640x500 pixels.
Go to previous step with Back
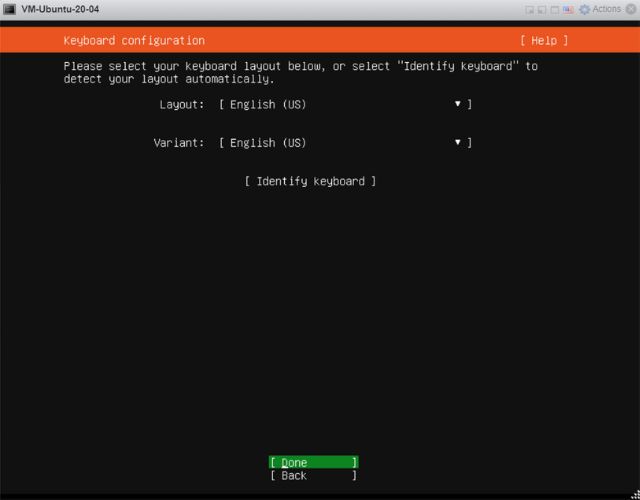pyautogui.click(x=313, y=476)
